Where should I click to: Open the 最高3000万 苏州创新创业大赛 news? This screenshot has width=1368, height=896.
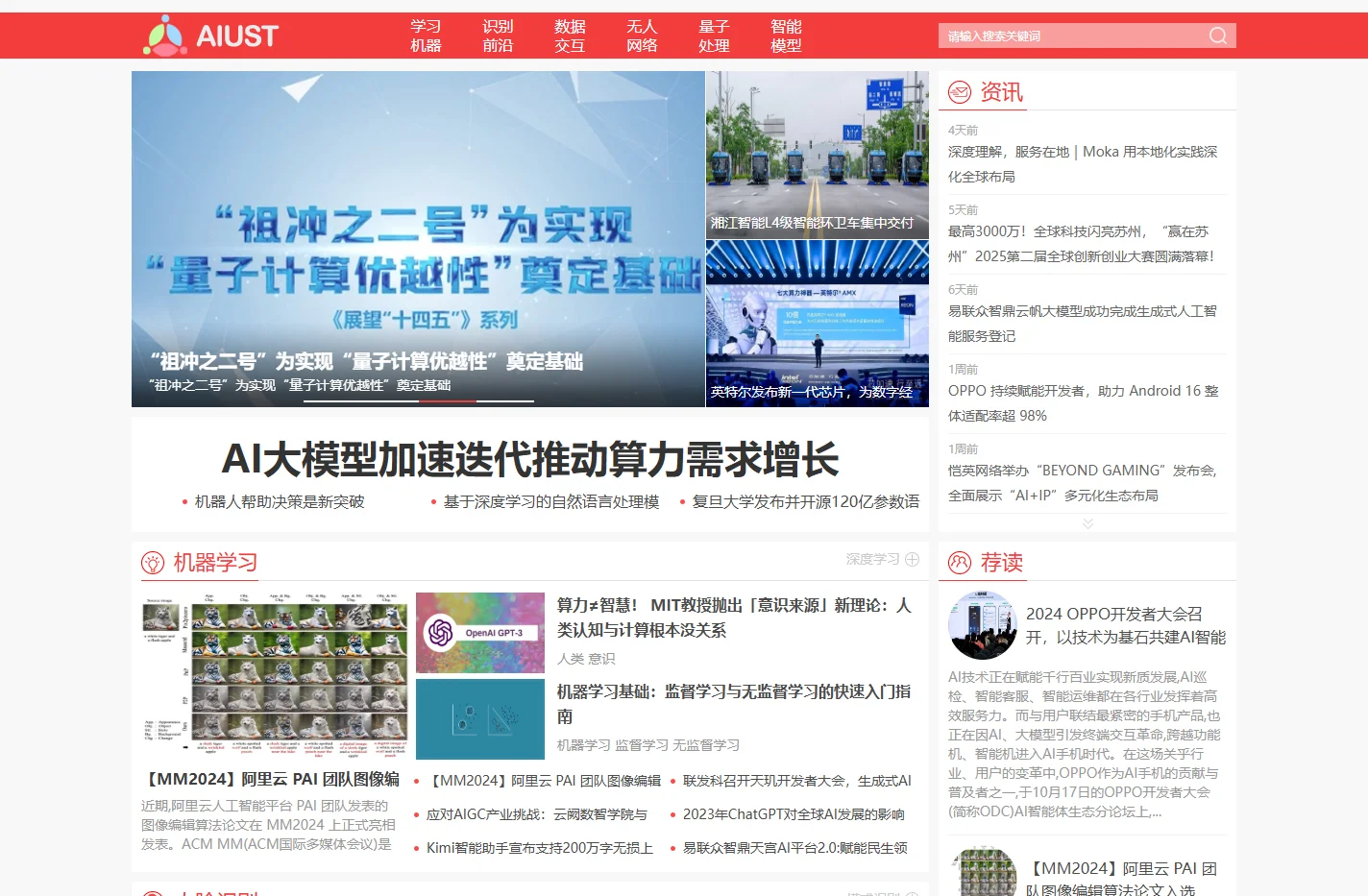[1083, 244]
